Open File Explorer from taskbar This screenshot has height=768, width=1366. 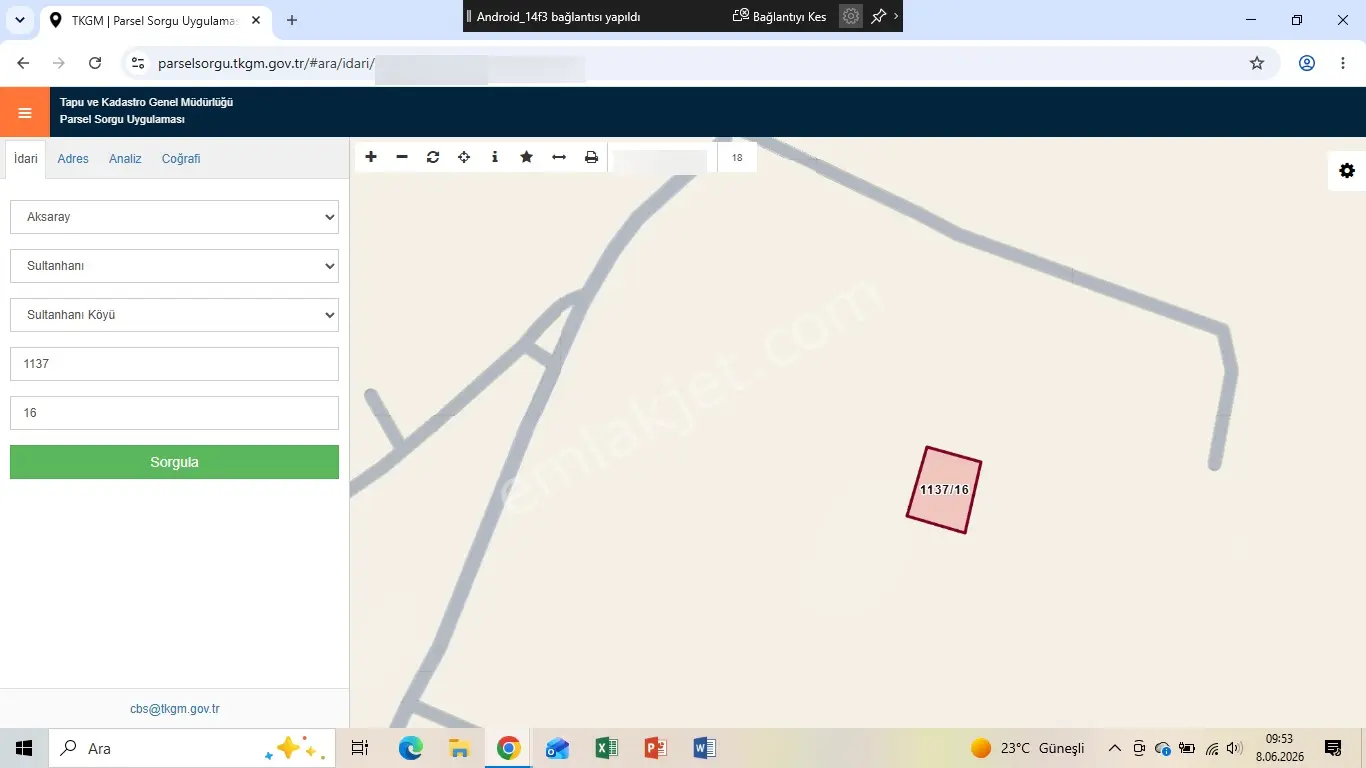coord(459,748)
